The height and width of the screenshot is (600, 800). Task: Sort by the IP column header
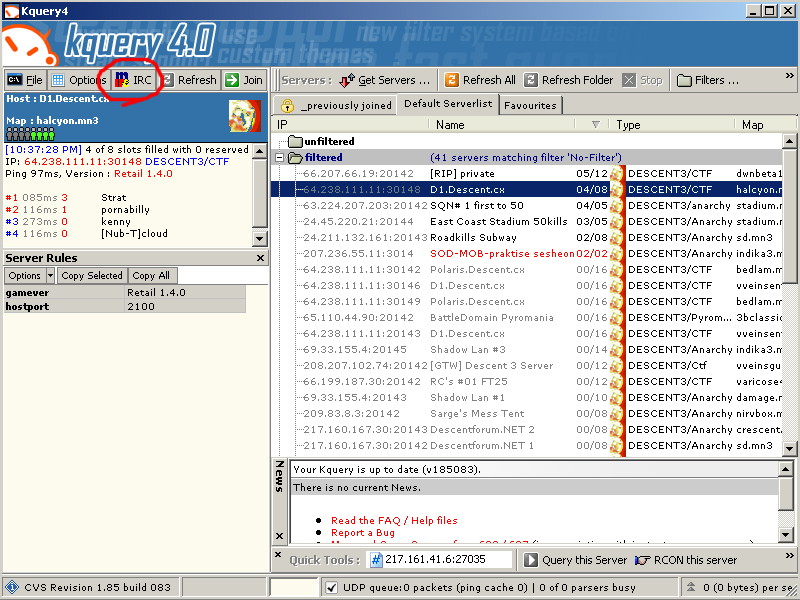pos(351,125)
